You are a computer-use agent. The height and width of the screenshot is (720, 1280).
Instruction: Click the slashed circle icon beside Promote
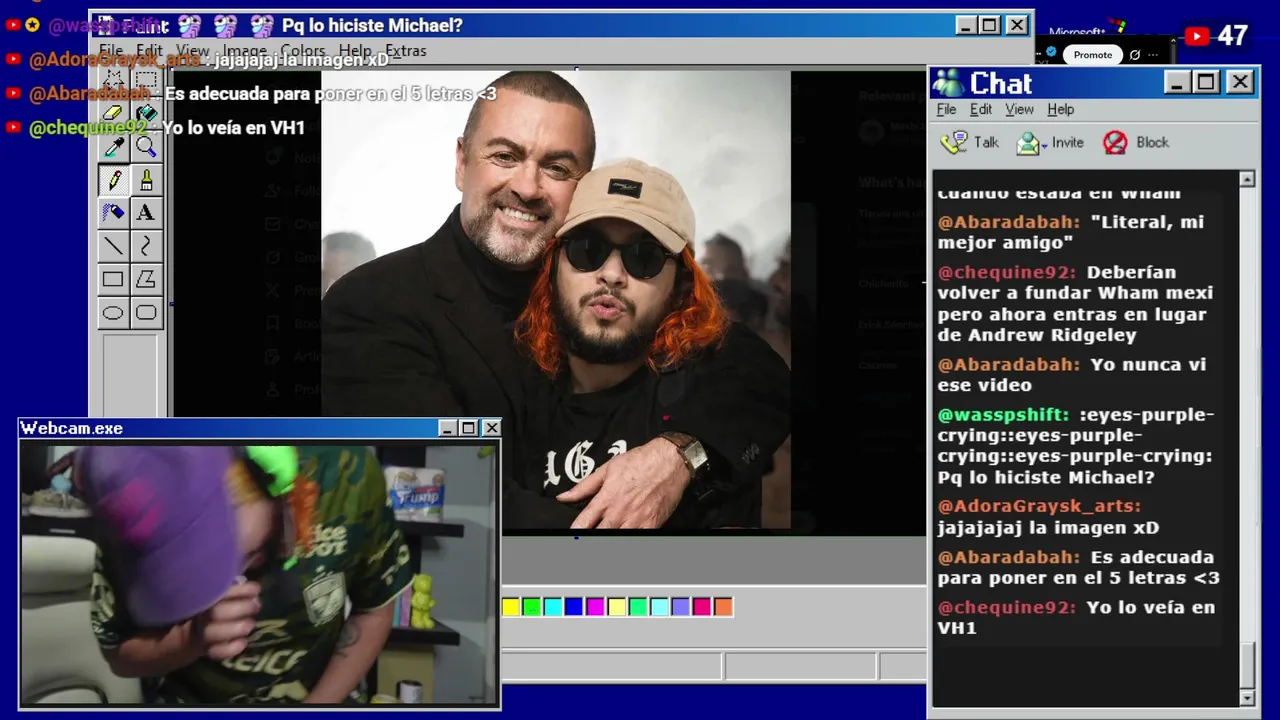[x=1135, y=55]
